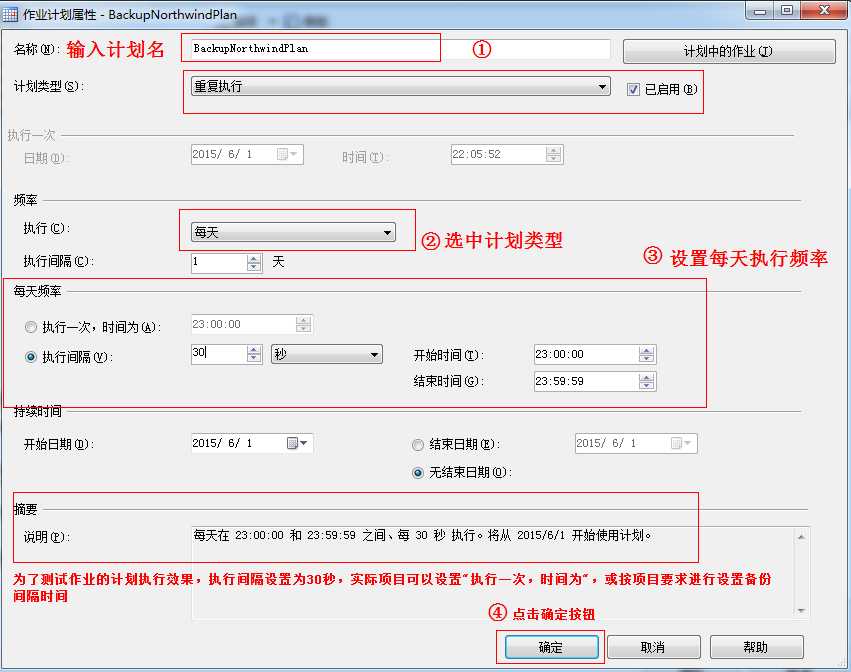Click the summary scrollbar up arrow

click(802, 536)
